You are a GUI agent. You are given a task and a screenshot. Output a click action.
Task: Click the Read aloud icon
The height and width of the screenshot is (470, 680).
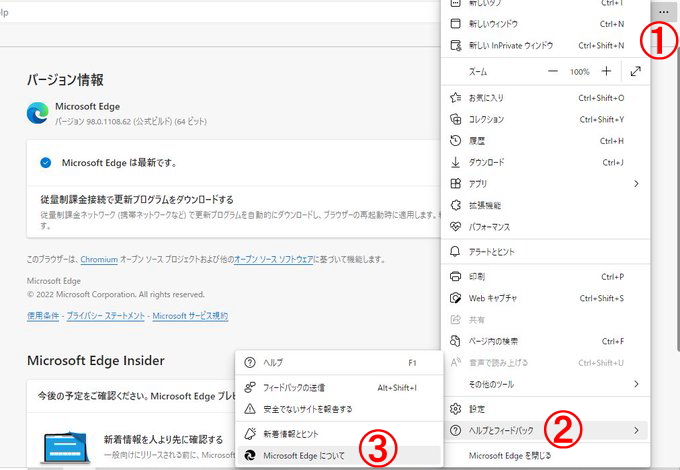click(x=455, y=362)
